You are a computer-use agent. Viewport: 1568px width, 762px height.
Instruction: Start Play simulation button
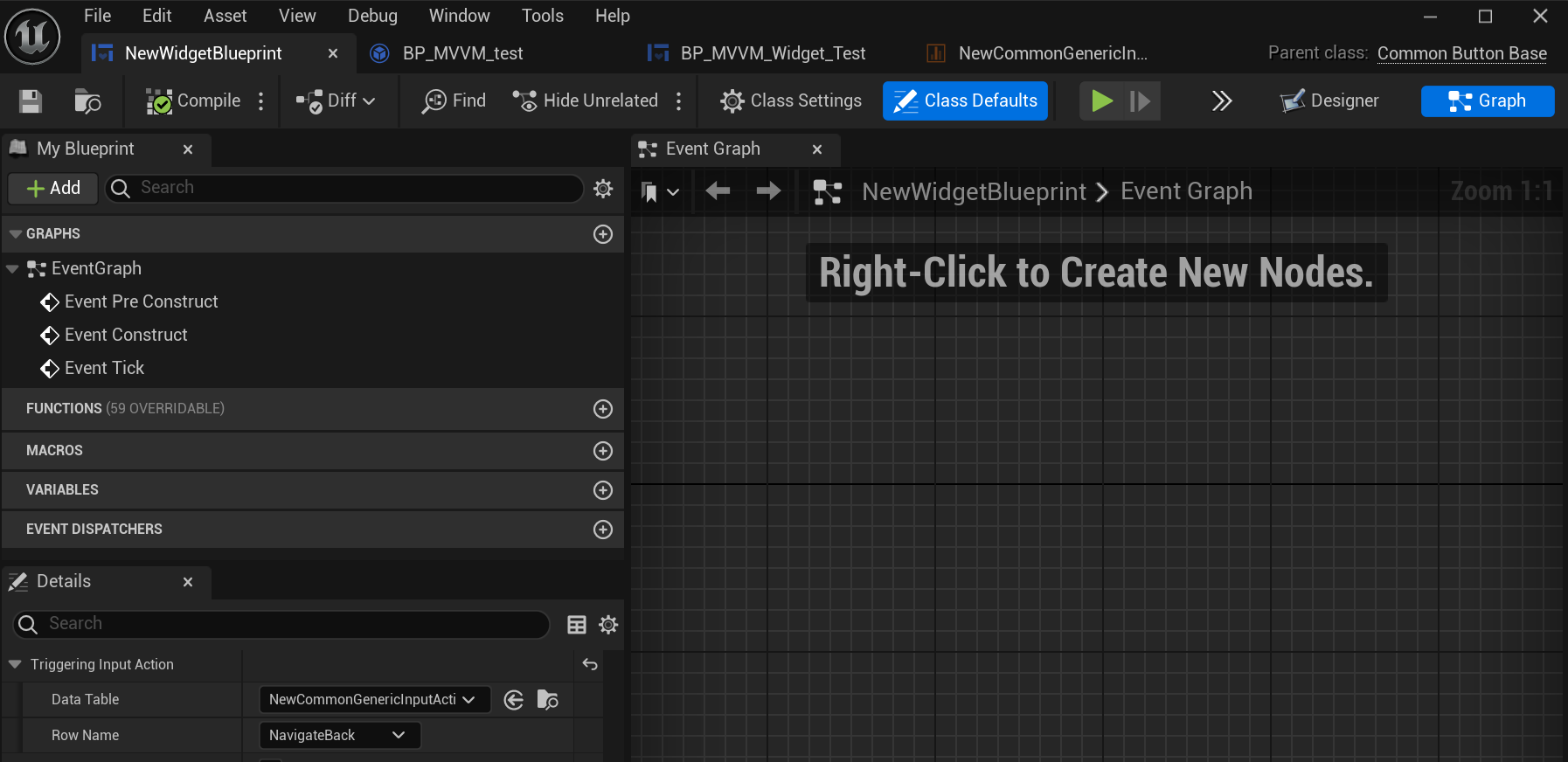point(1101,101)
